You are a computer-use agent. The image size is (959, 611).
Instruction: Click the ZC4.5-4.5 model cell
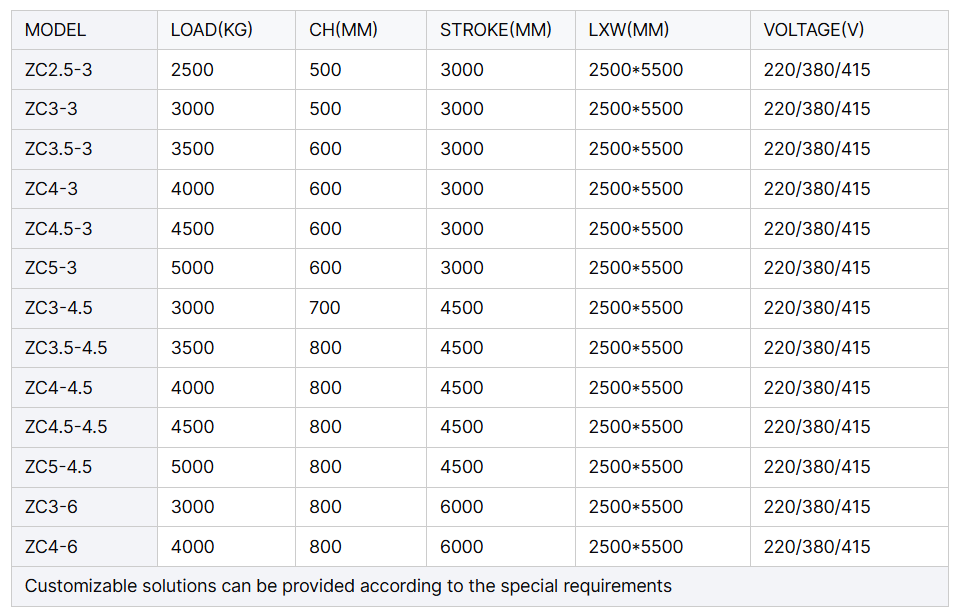click(x=66, y=427)
